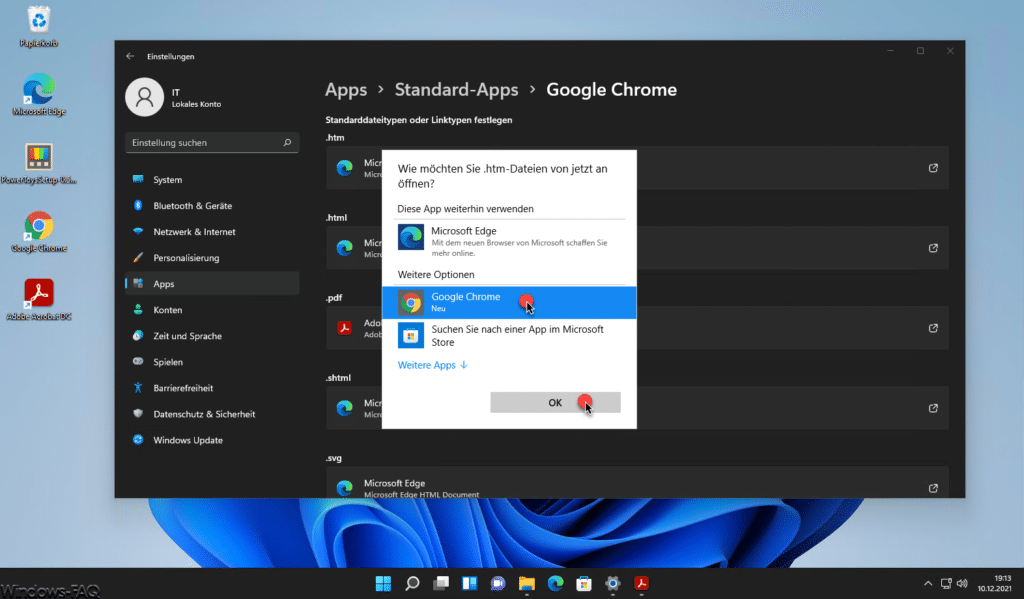The height and width of the screenshot is (599, 1024).
Task: Open Datenschutz & Sicherheit settings
Action: pyautogui.click(x=212, y=414)
